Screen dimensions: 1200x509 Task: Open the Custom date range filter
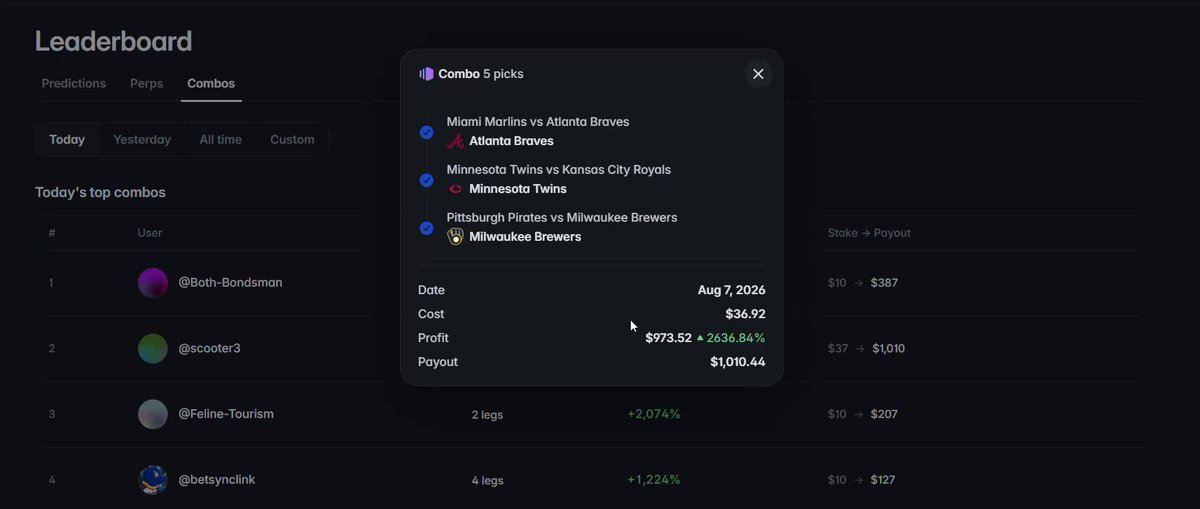pos(292,140)
